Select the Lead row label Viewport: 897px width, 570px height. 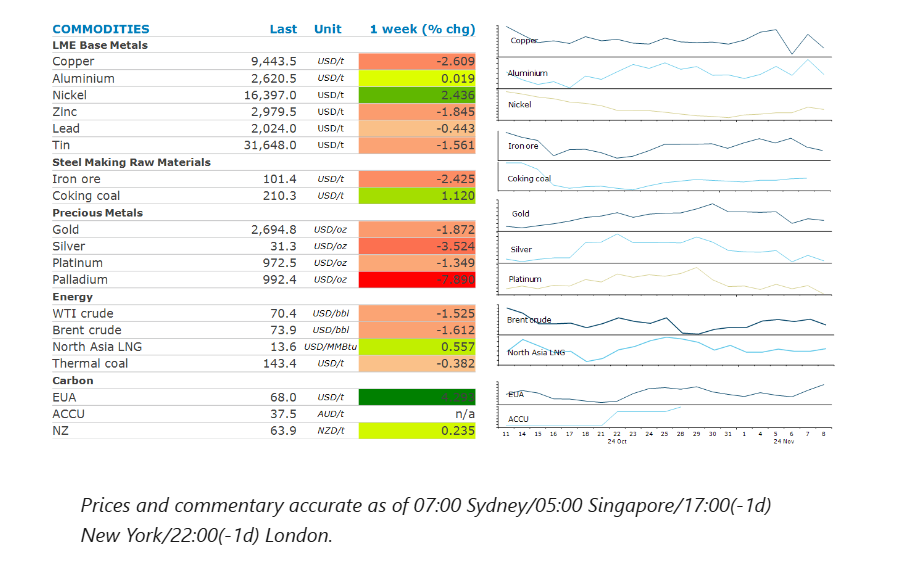click(x=66, y=129)
